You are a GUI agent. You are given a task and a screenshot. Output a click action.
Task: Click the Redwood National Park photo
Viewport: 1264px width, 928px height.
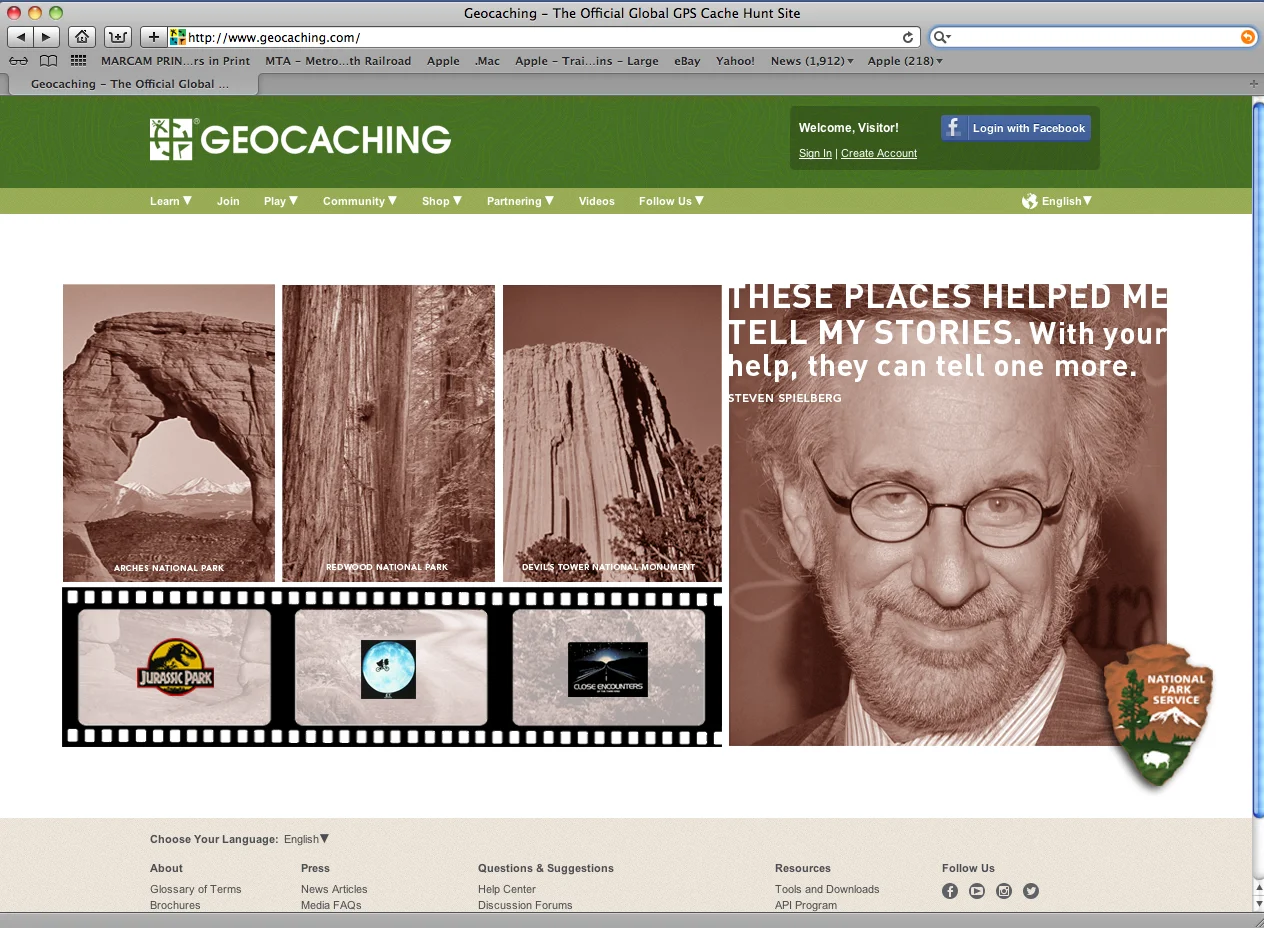pos(388,433)
